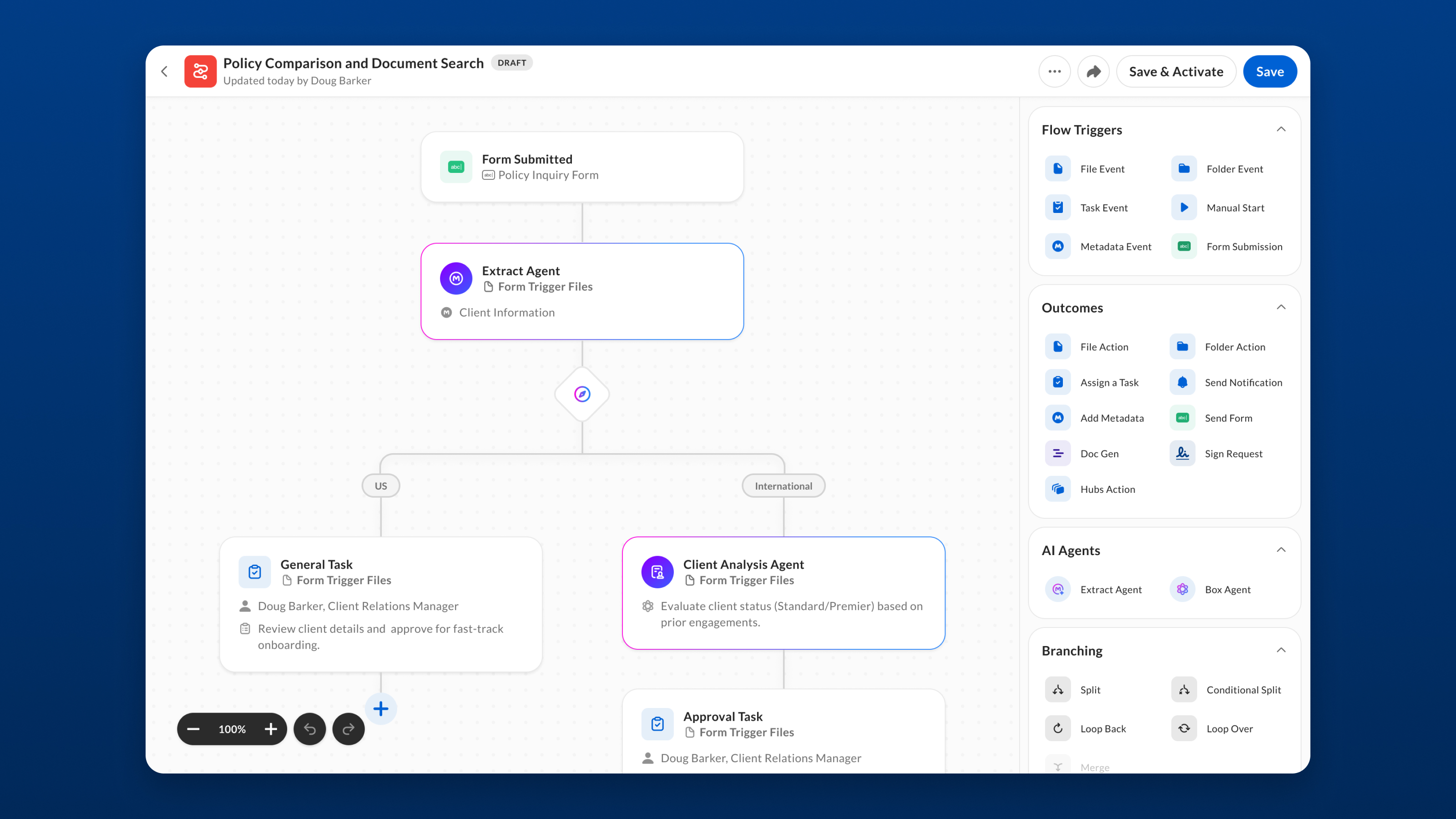Undo the last canvas action

click(x=310, y=729)
